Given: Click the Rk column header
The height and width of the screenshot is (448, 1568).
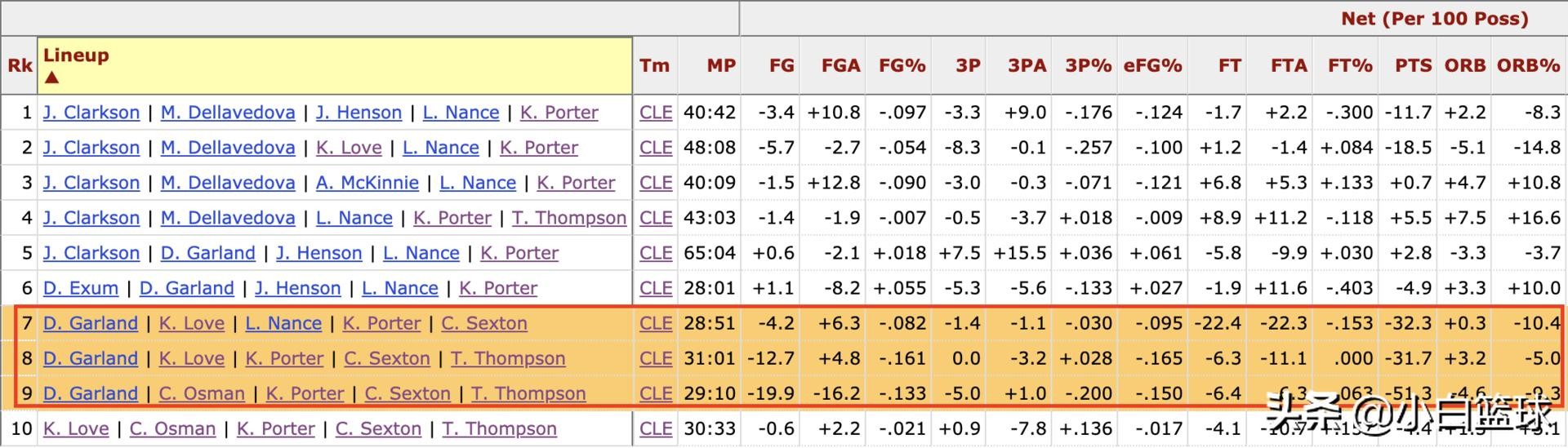Looking at the screenshot, I should tap(20, 66).
